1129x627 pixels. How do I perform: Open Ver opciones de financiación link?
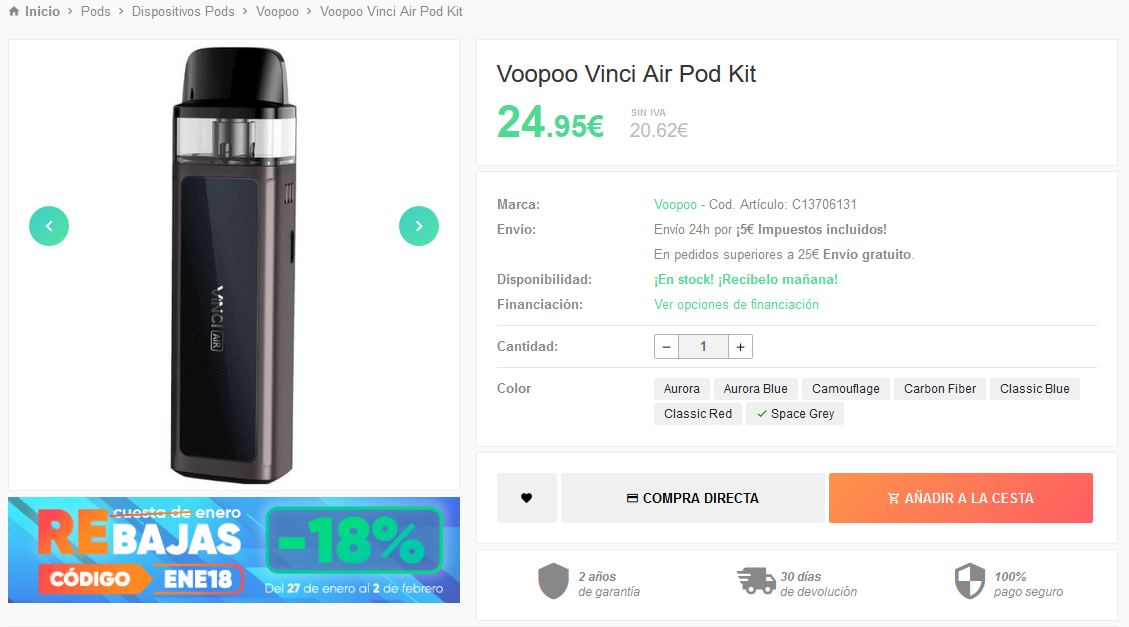(736, 305)
